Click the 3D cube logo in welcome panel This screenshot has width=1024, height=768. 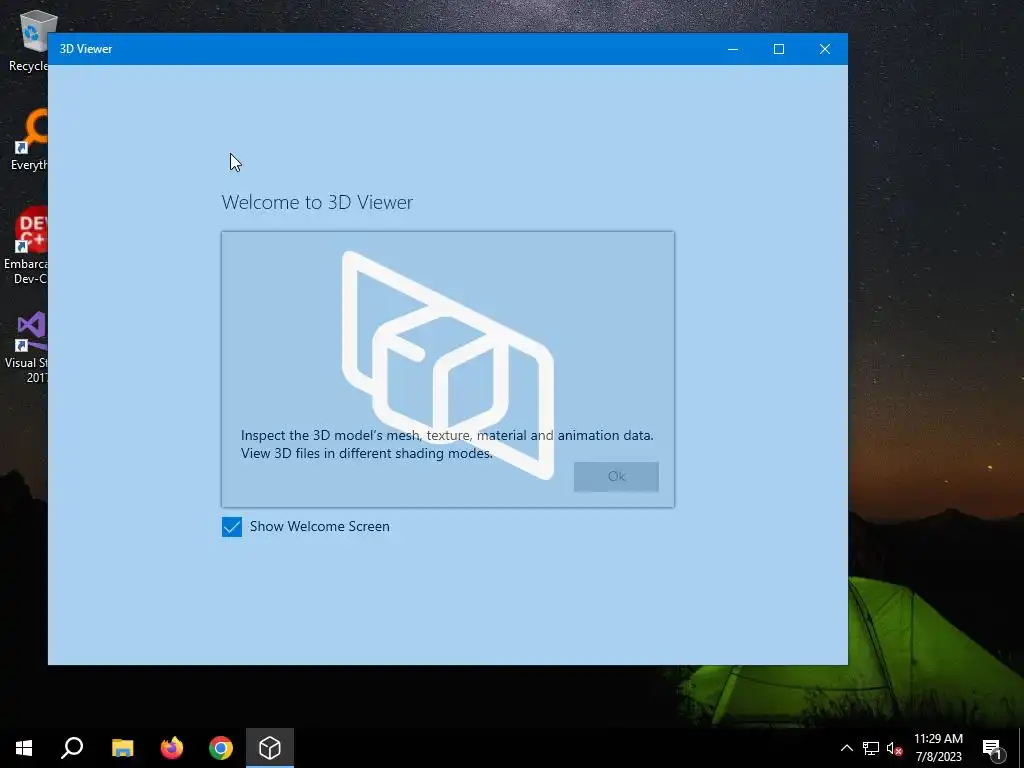(x=448, y=364)
